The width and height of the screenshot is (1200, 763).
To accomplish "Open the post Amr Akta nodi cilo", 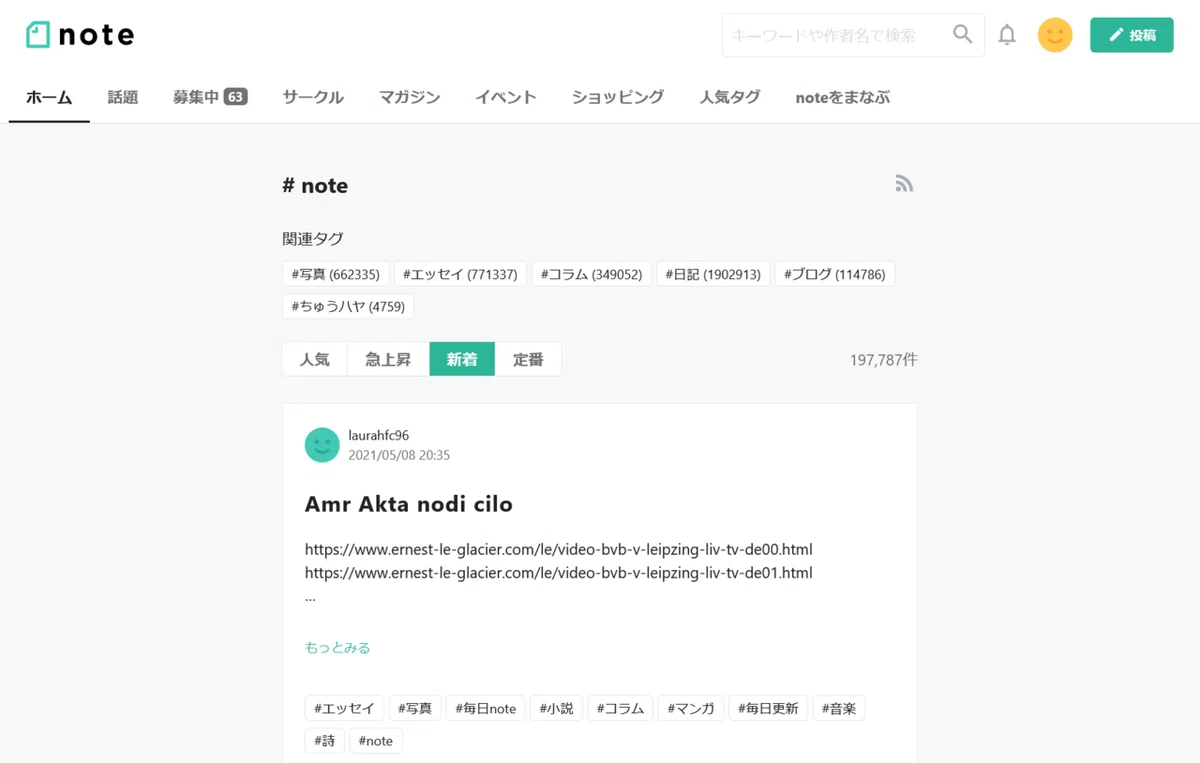I will [408, 504].
